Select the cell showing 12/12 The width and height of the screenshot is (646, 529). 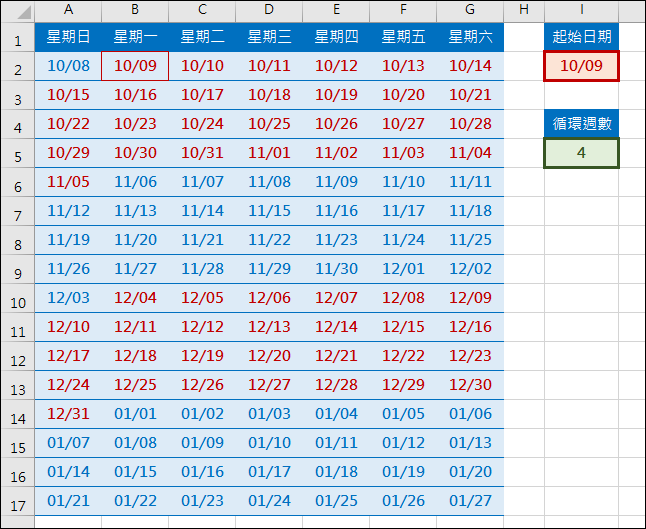coord(202,327)
